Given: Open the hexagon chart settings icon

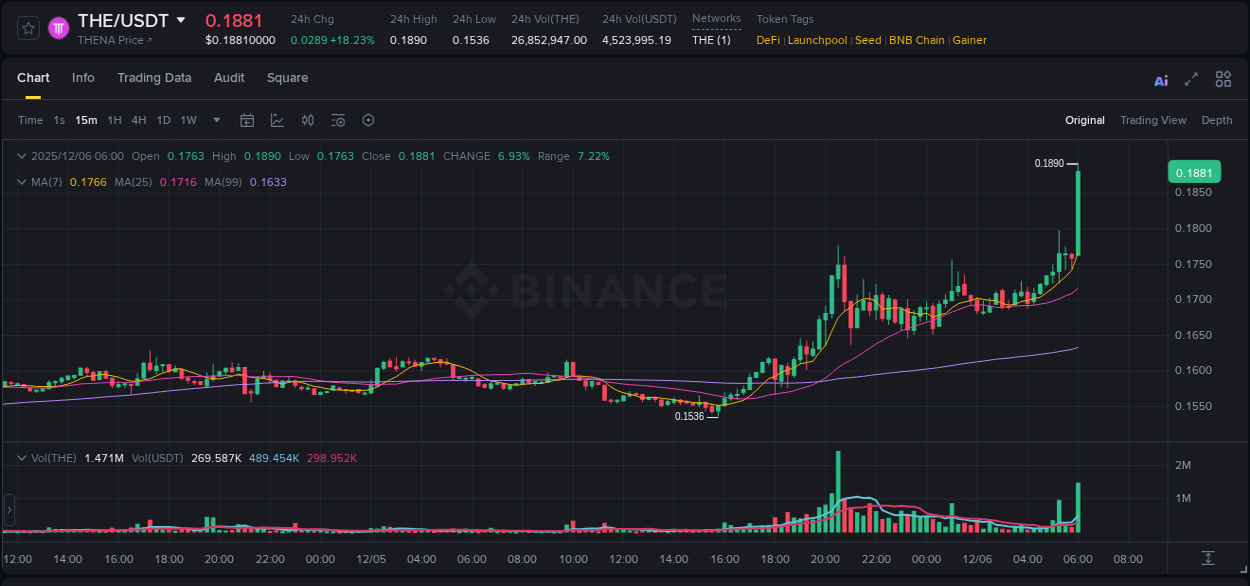Looking at the screenshot, I should pos(368,120).
